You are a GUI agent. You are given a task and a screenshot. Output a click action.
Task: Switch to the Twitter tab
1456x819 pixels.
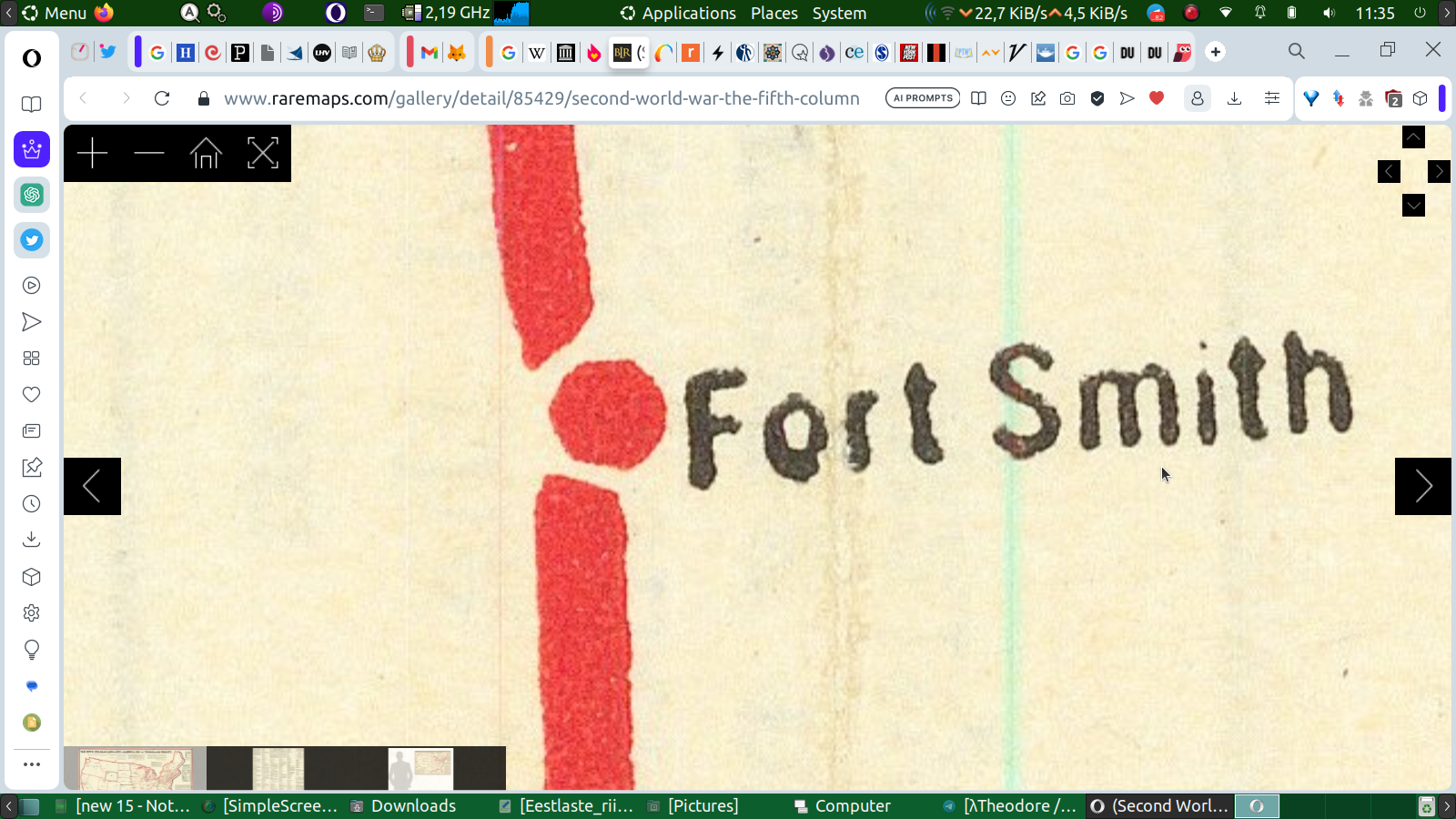(107, 51)
